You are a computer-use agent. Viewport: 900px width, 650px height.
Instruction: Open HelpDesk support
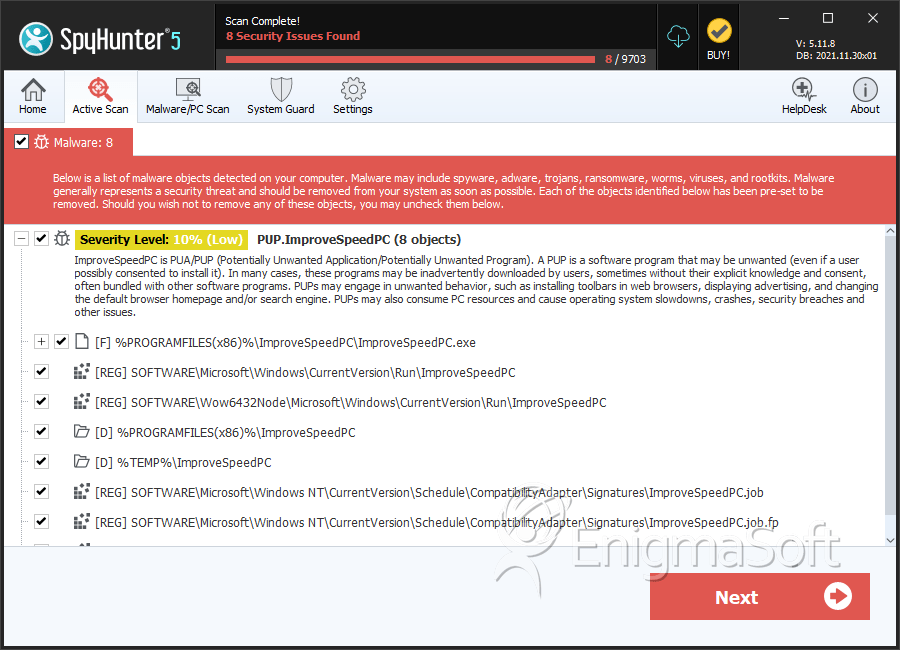coord(804,96)
